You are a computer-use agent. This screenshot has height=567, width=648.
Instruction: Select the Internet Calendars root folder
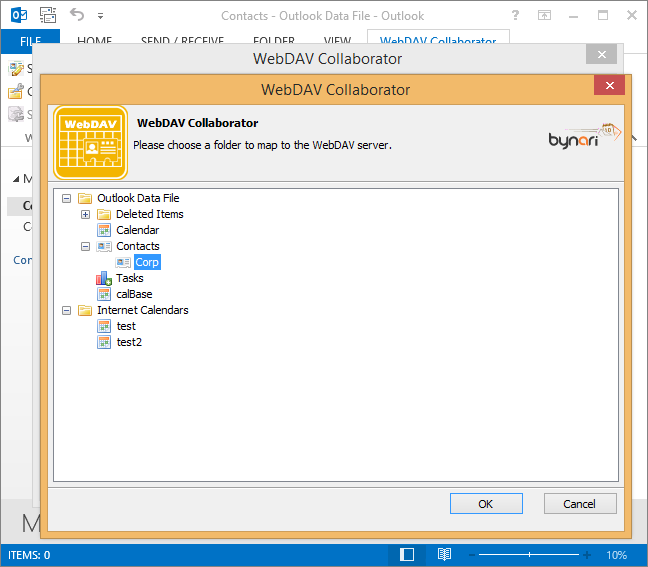click(143, 310)
